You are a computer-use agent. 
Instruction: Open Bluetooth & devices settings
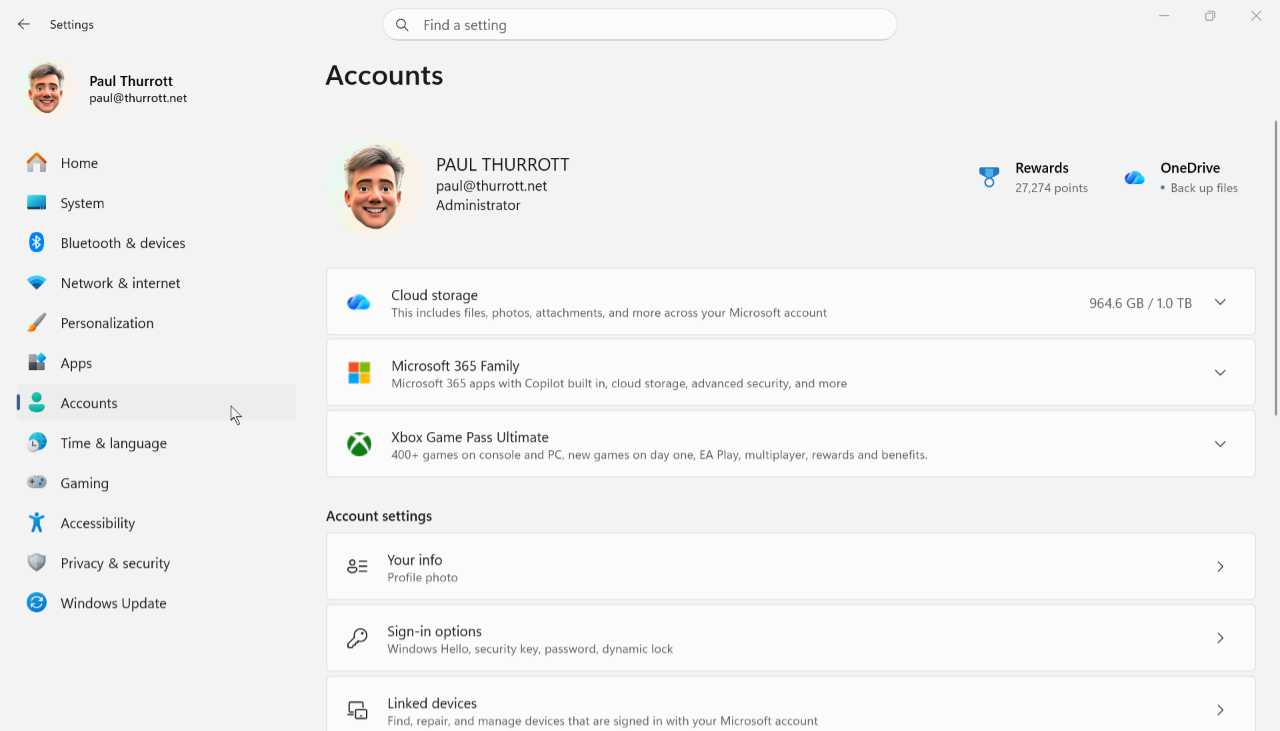(x=157, y=243)
